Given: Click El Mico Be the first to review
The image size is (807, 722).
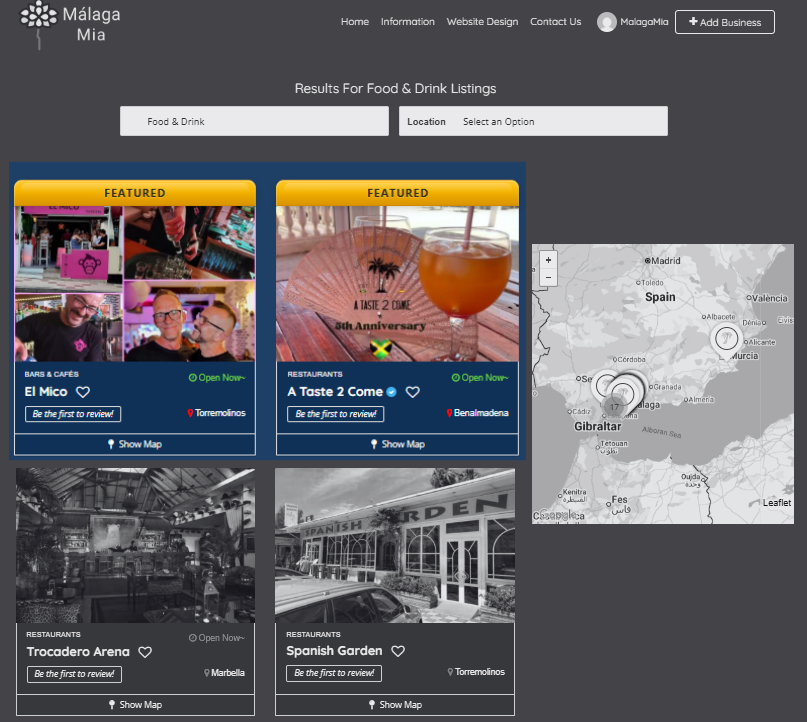Looking at the screenshot, I should [x=73, y=414].
